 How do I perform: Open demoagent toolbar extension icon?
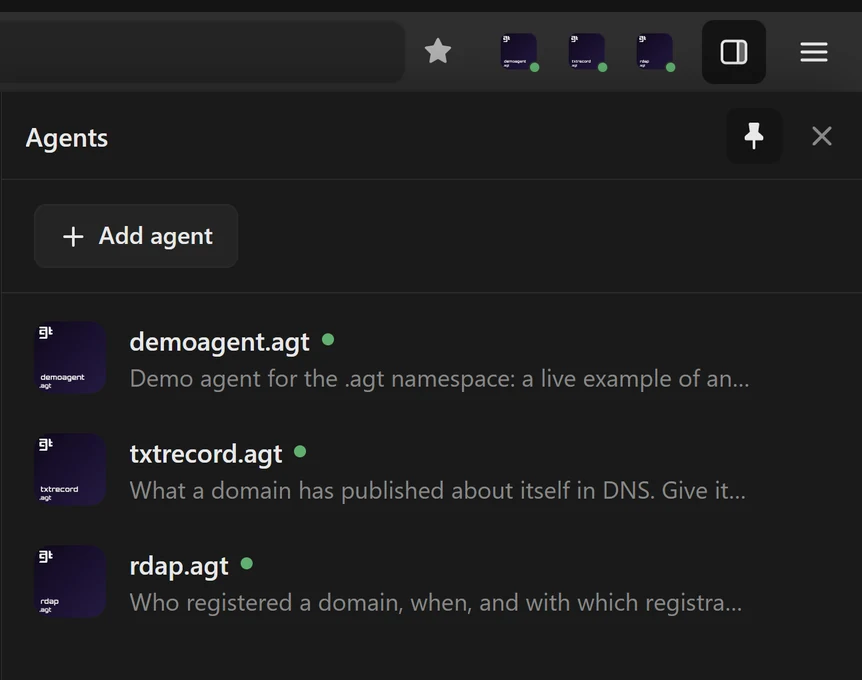point(519,52)
